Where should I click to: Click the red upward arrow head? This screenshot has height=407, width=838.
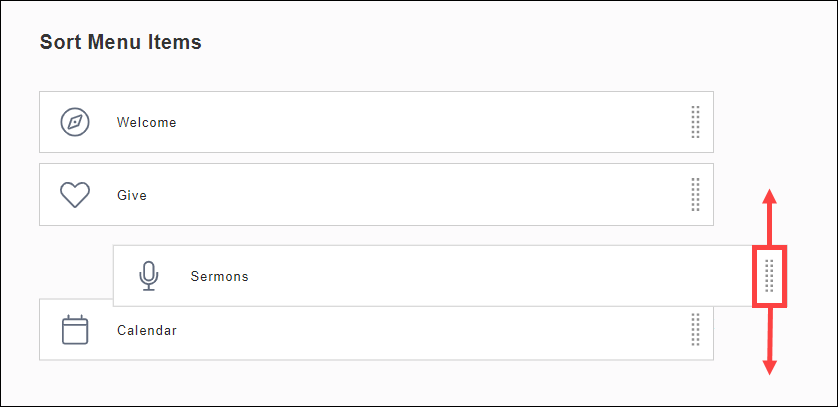click(769, 195)
